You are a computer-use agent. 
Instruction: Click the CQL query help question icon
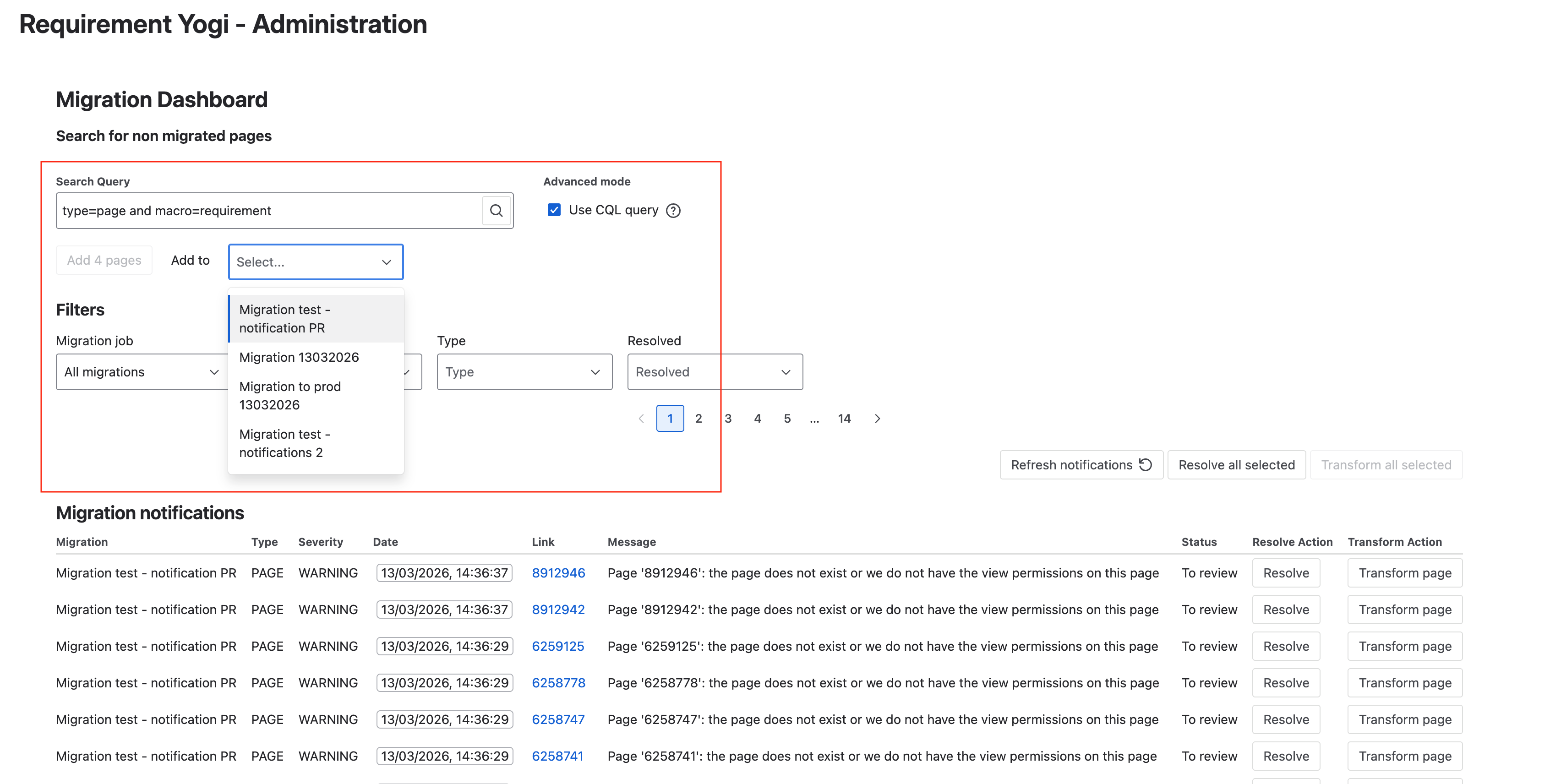coord(673,211)
